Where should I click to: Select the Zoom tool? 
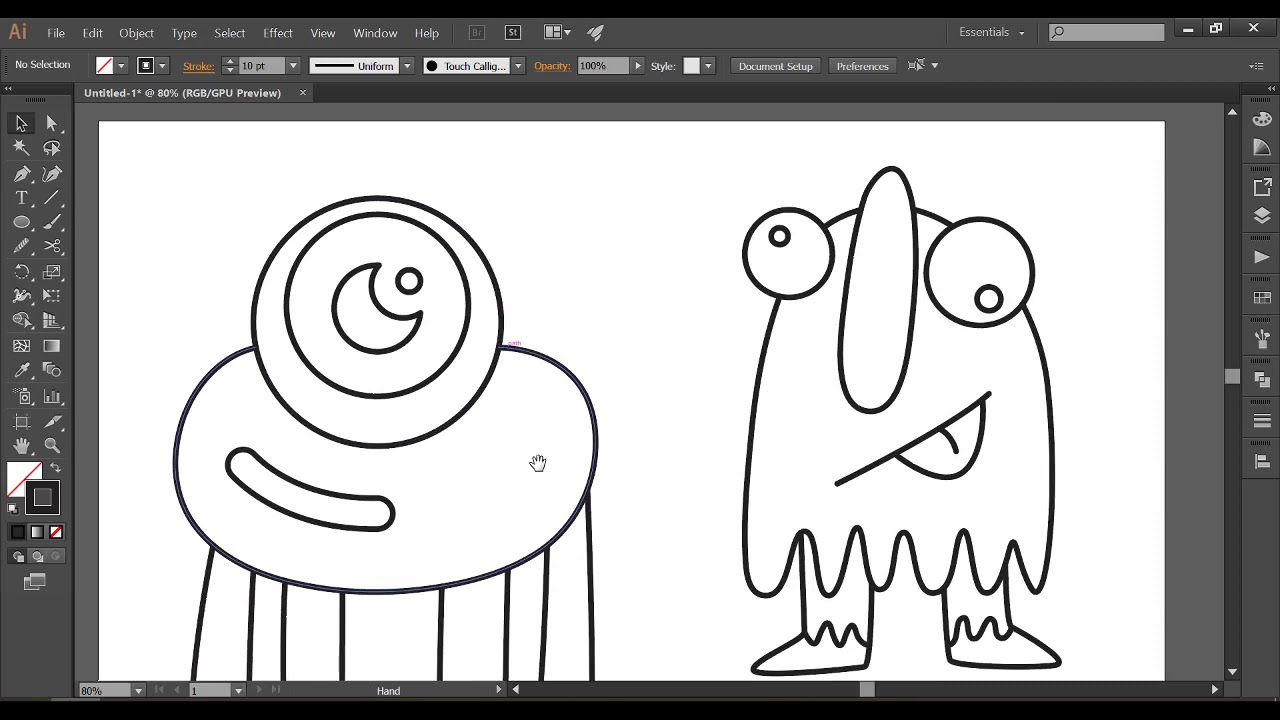point(52,446)
